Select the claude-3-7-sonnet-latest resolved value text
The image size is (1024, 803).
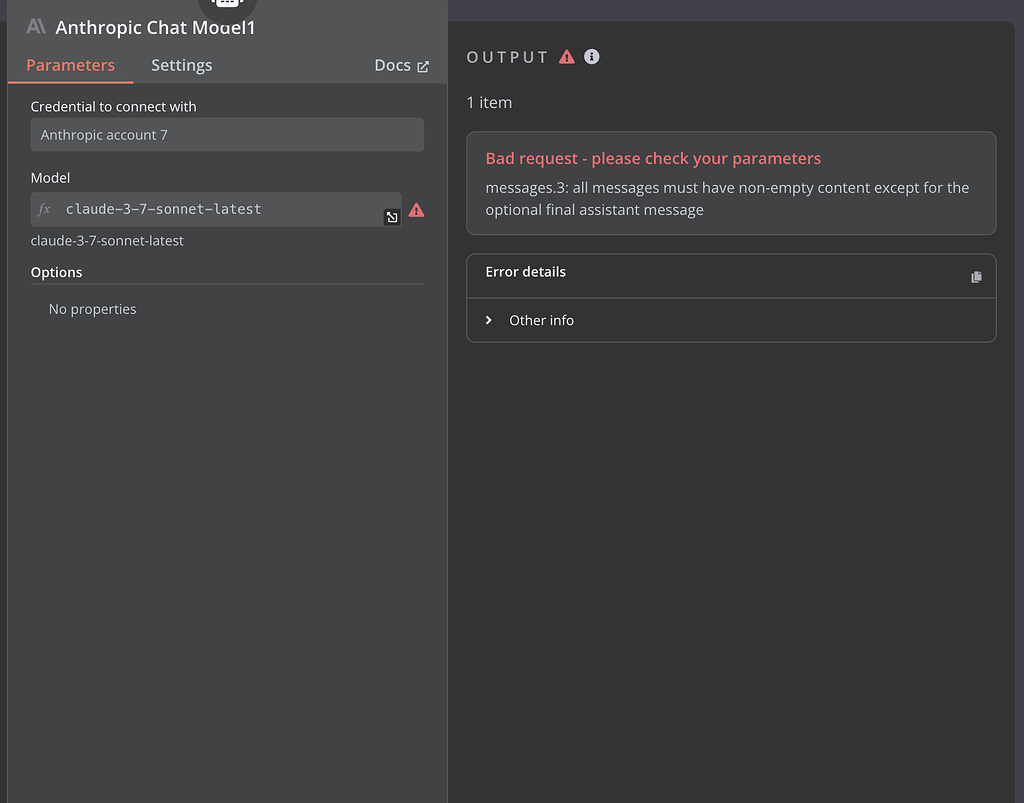107,240
